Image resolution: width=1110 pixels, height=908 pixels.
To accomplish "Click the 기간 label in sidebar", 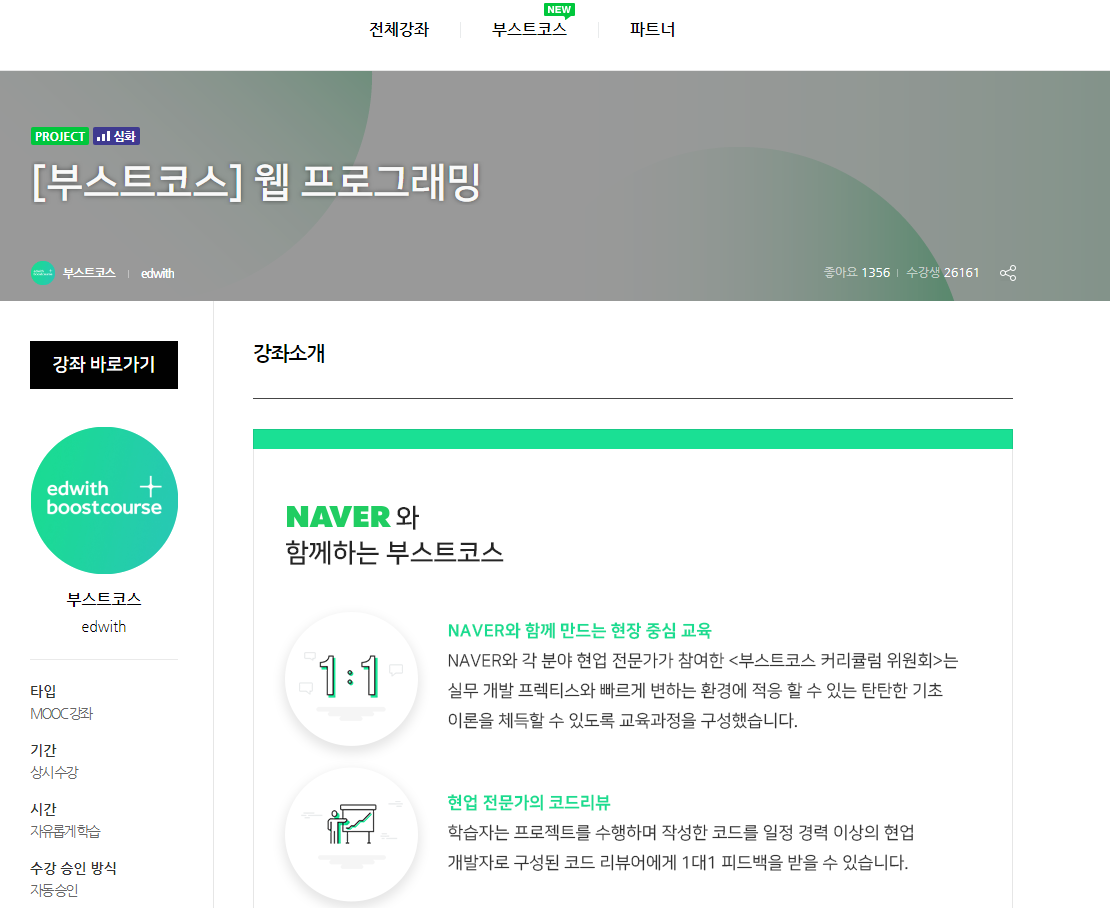I will [43, 750].
